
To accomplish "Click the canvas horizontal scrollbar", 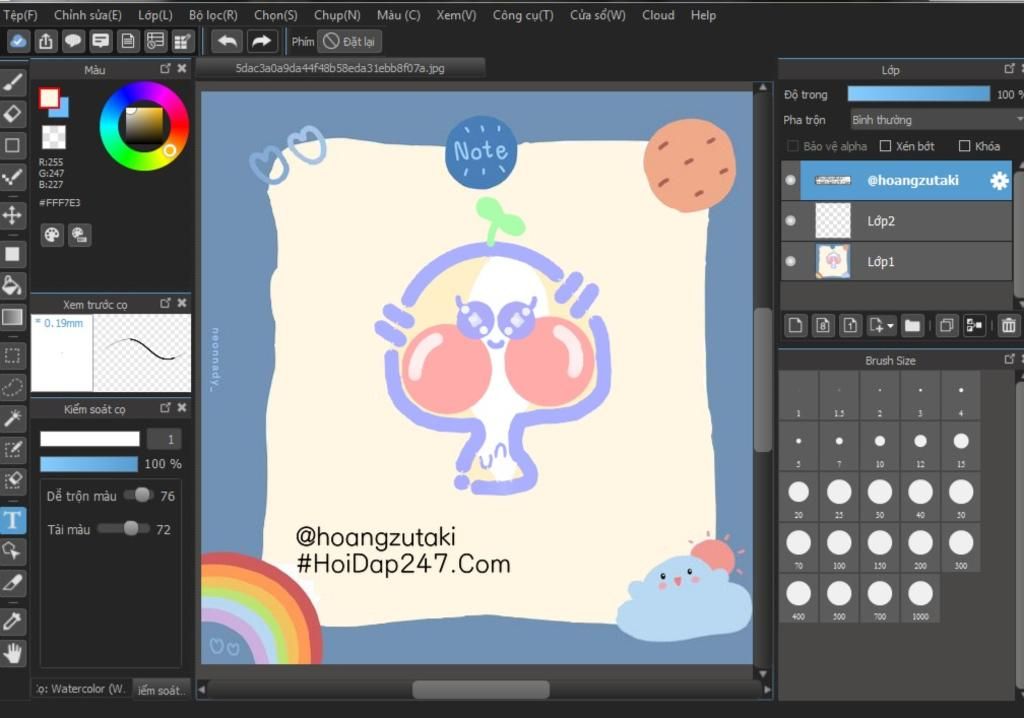I will (481, 689).
